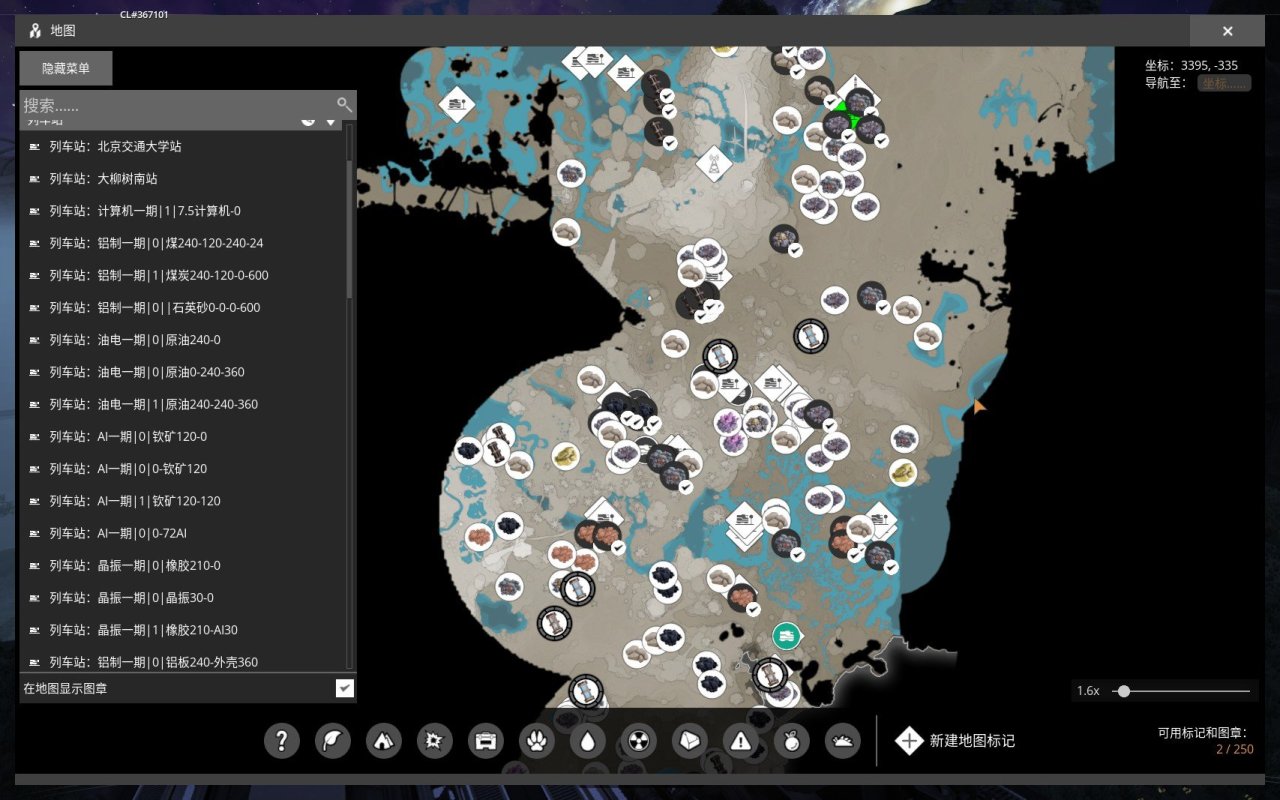The width and height of the screenshot is (1280, 800).
Task: Select 列车站: 晶振一期|0|橡胶210-0
Action: [x=182, y=566]
